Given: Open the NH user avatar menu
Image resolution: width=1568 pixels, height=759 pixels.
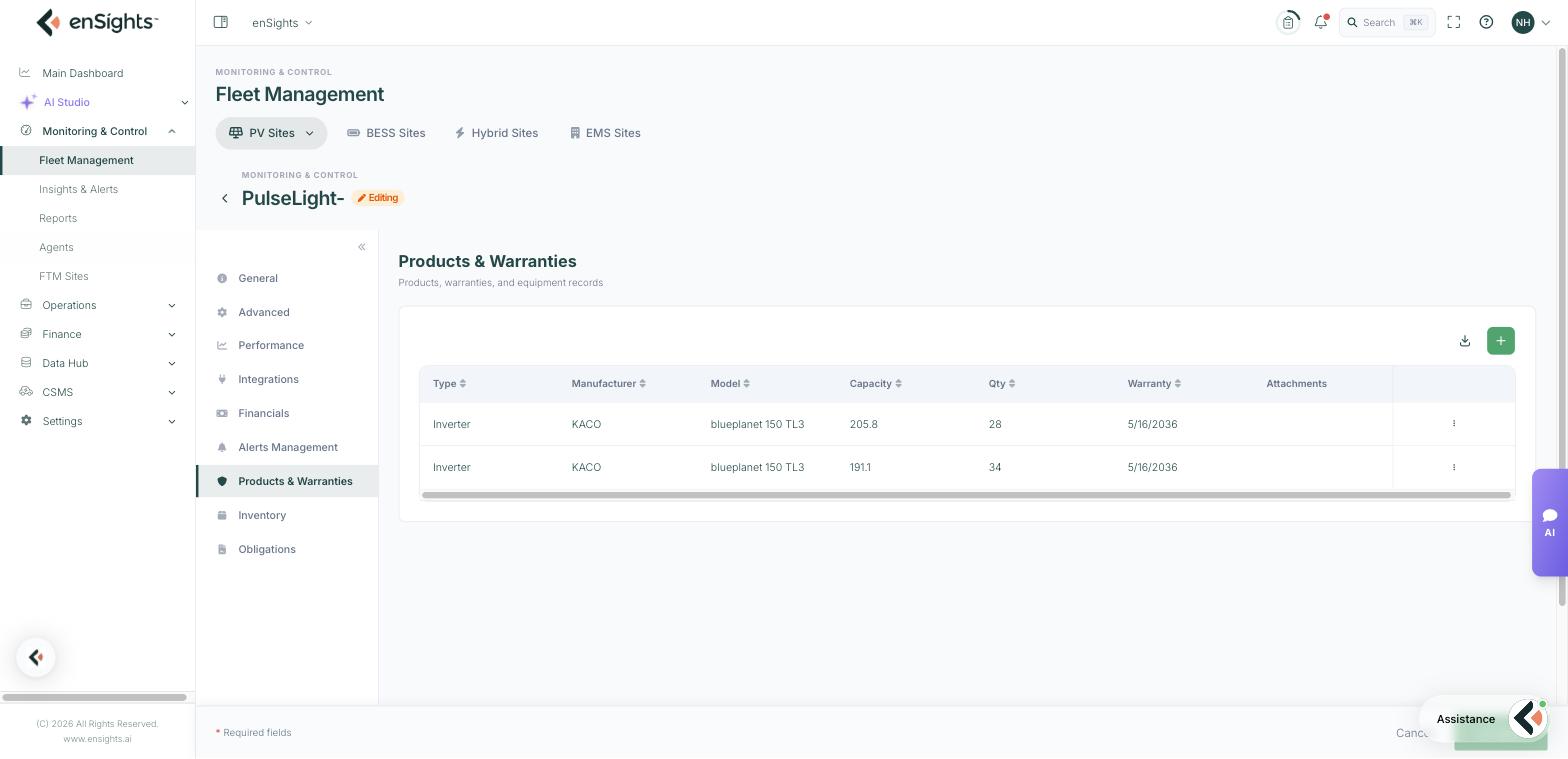Looking at the screenshot, I should tap(1531, 22).
